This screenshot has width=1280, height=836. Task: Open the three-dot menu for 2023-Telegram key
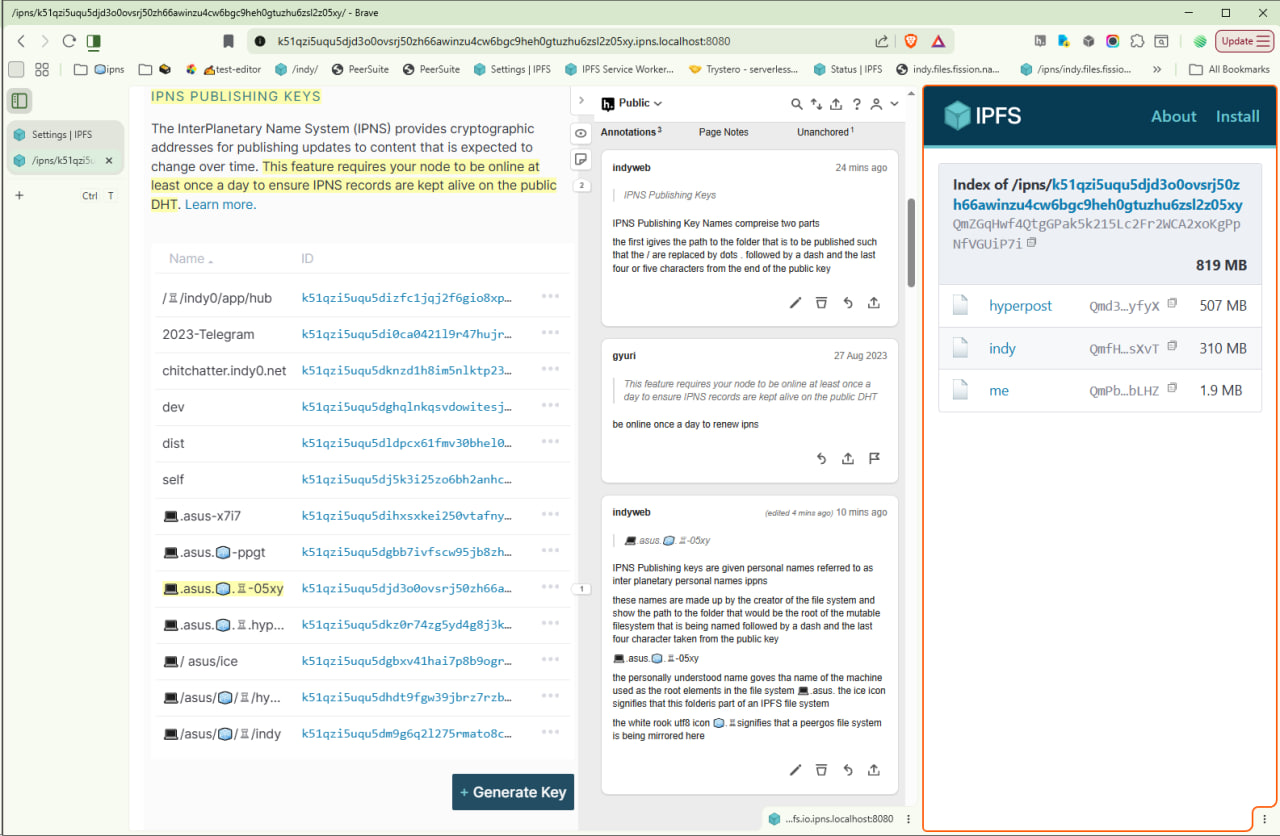click(550, 333)
